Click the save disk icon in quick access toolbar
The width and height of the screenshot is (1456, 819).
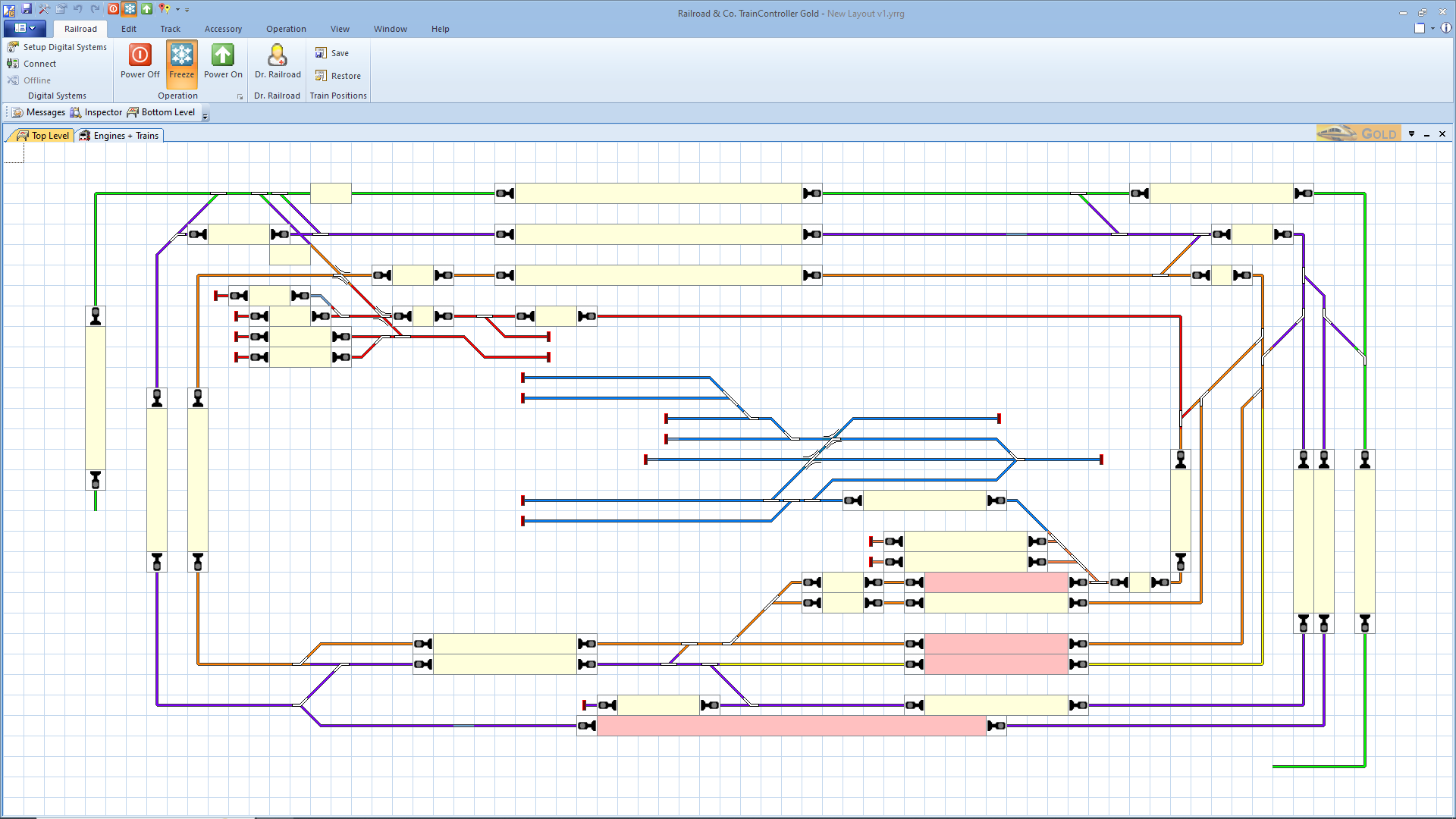(27, 9)
